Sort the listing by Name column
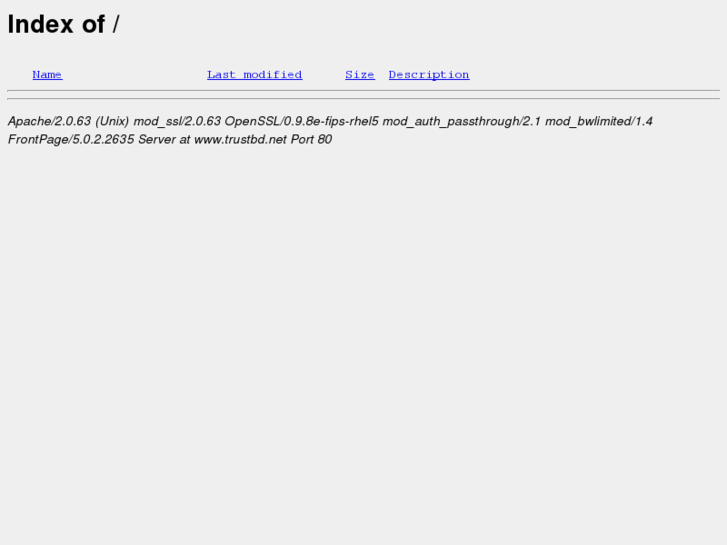The image size is (727, 545). click(47, 75)
